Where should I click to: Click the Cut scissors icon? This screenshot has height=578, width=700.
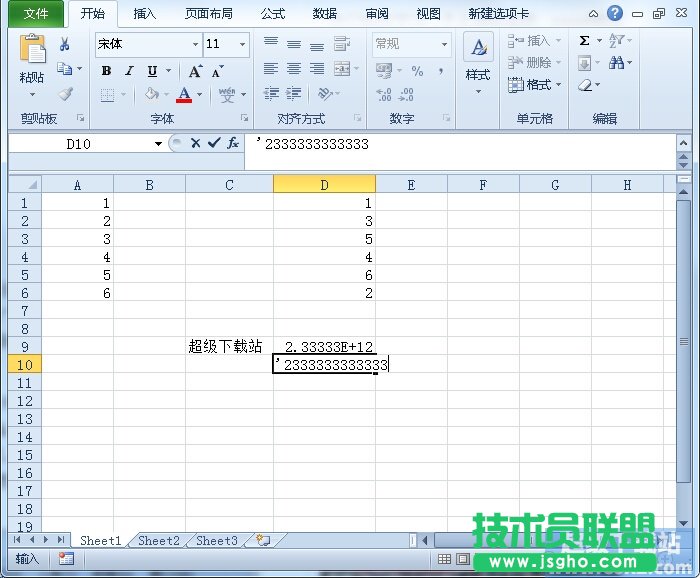tap(65, 44)
